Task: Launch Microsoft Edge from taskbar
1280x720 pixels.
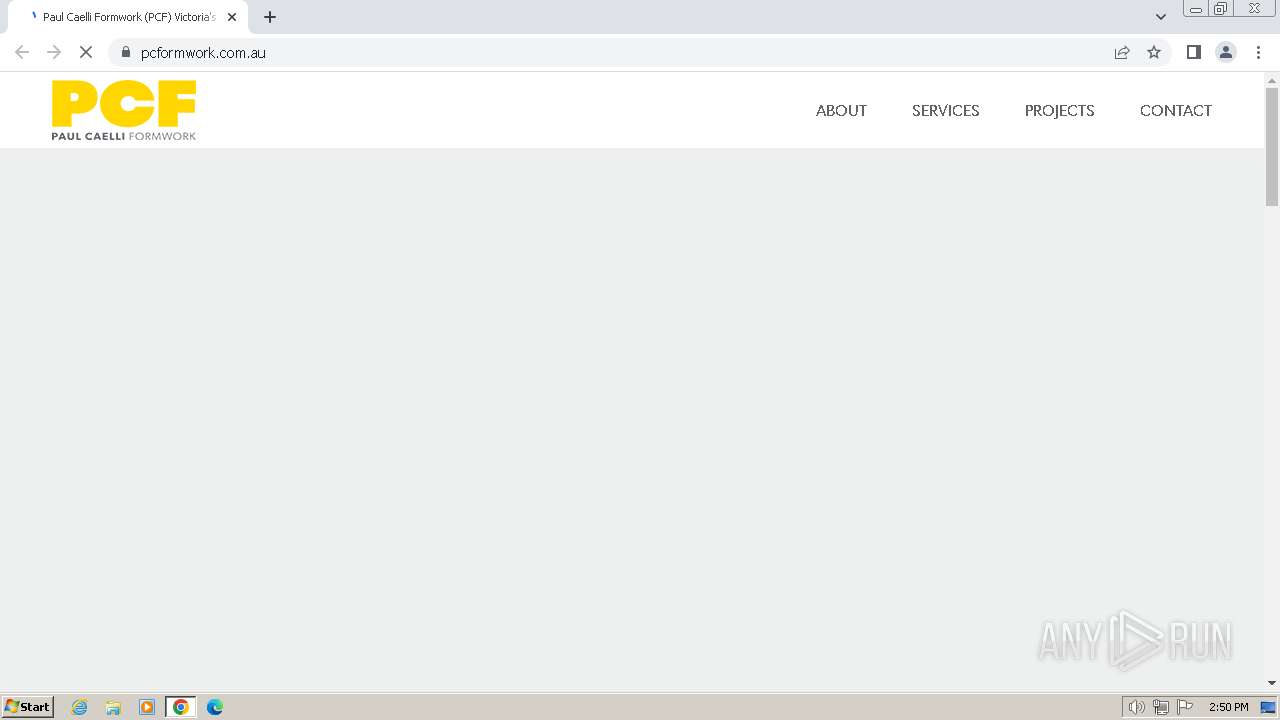Action: click(x=215, y=707)
